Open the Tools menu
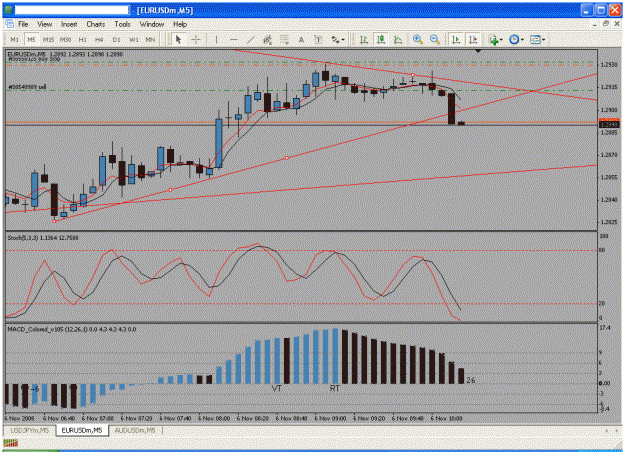This screenshot has height=452, width=625. [122, 24]
